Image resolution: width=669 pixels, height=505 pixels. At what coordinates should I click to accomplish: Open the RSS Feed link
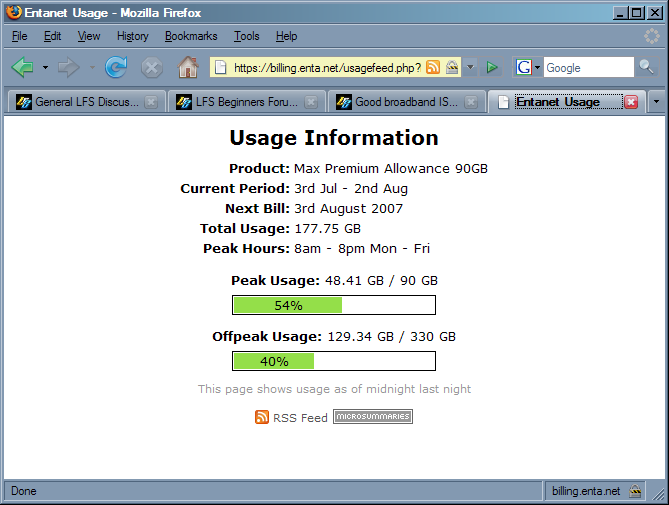coord(300,418)
